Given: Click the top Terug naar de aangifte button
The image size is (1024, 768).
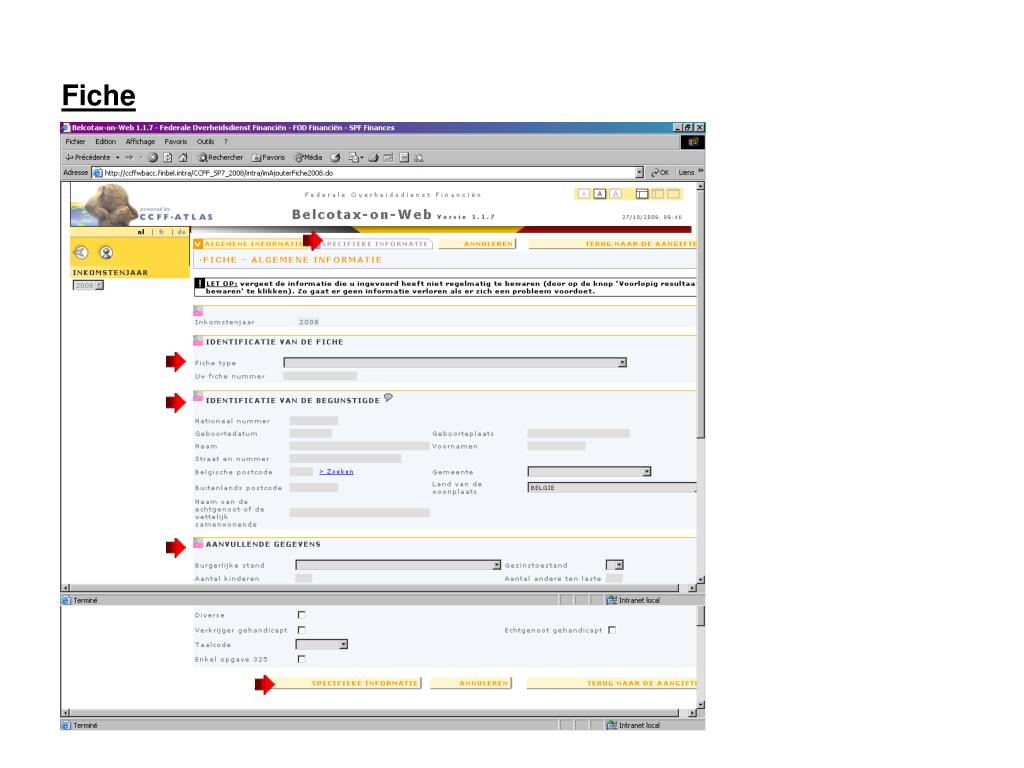Looking at the screenshot, I should 613,244.
